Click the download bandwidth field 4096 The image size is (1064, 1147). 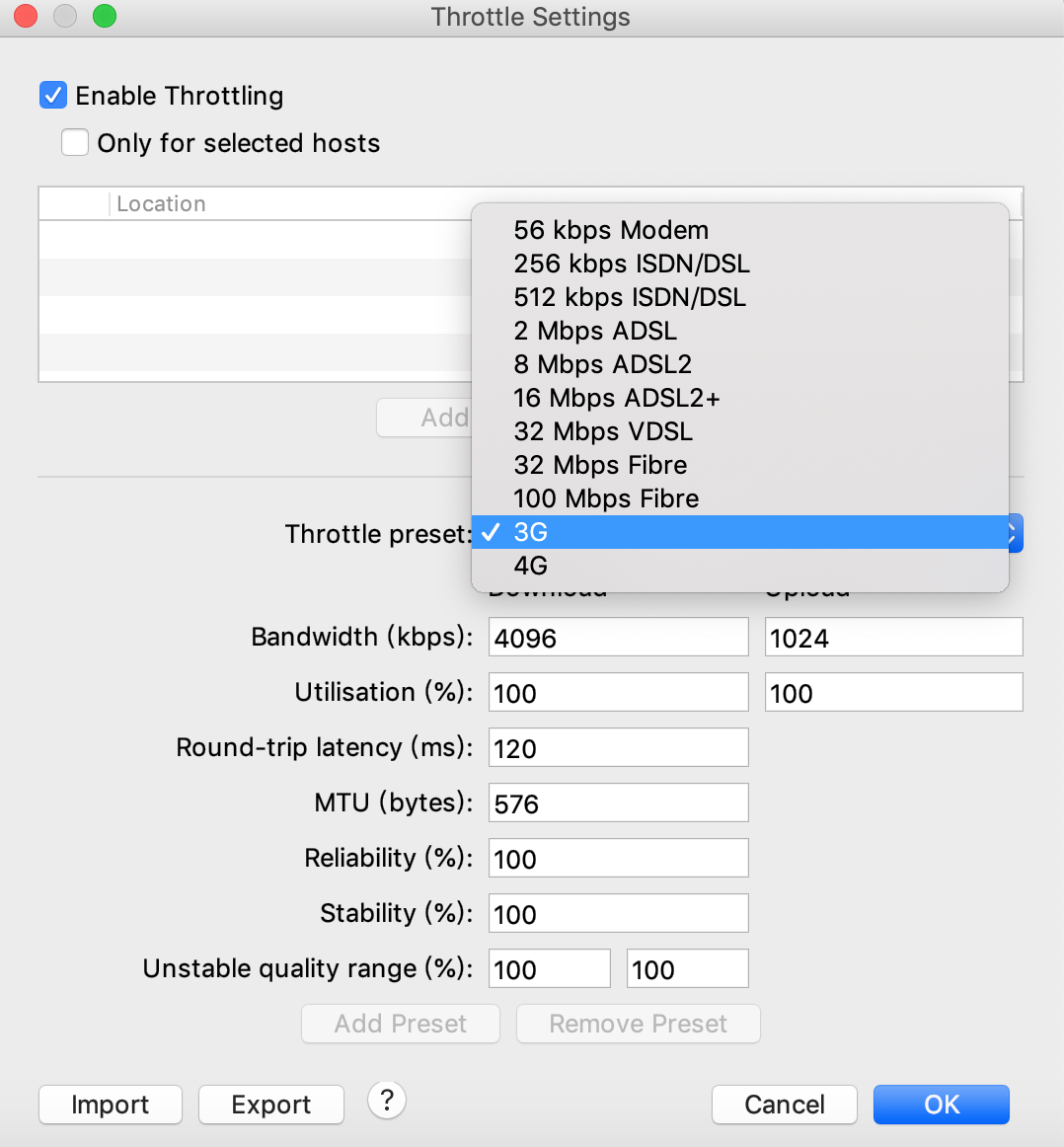click(619, 637)
